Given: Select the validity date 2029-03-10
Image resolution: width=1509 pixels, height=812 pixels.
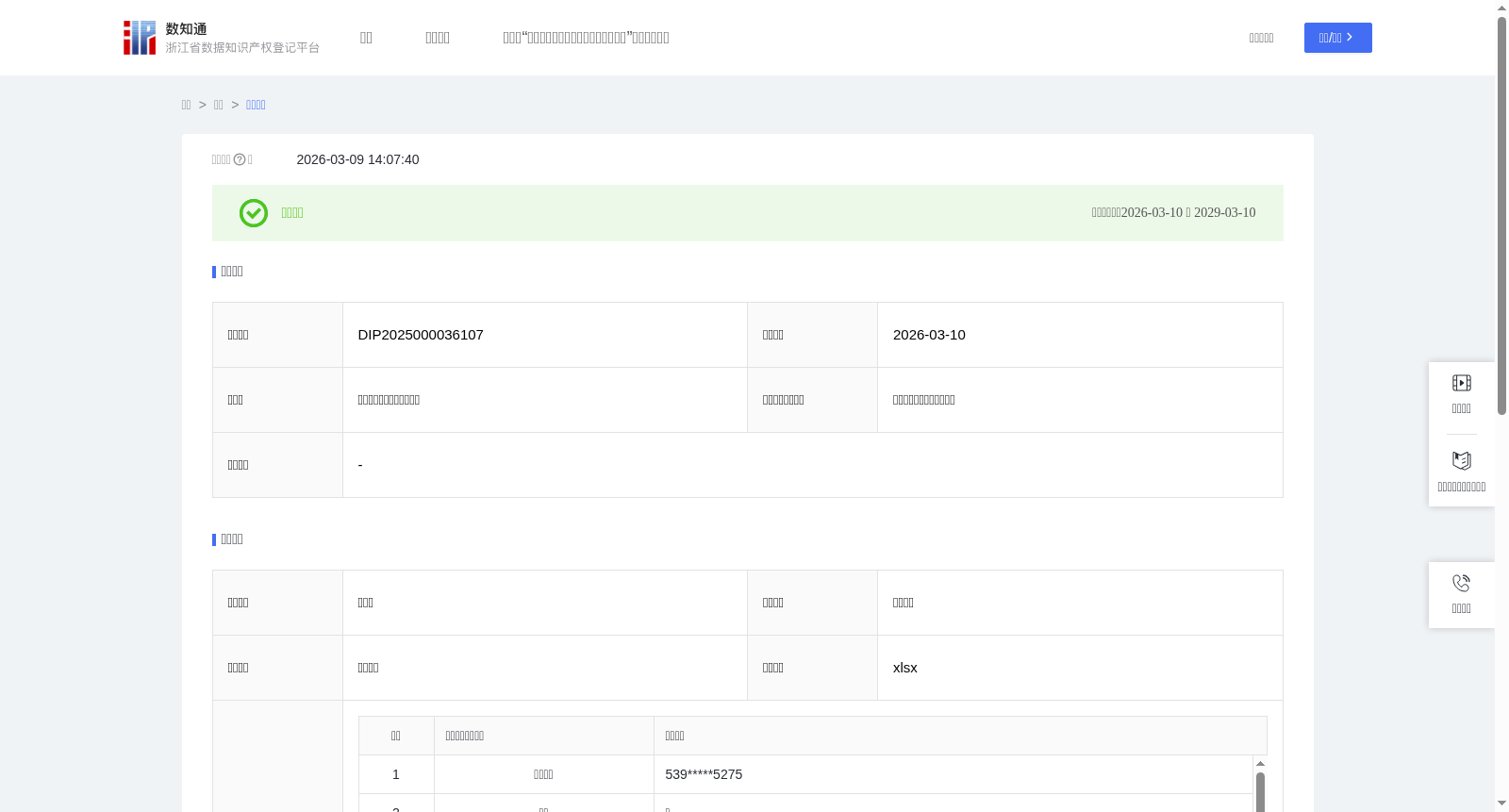Looking at the screenshot, I should (1224, 213).
